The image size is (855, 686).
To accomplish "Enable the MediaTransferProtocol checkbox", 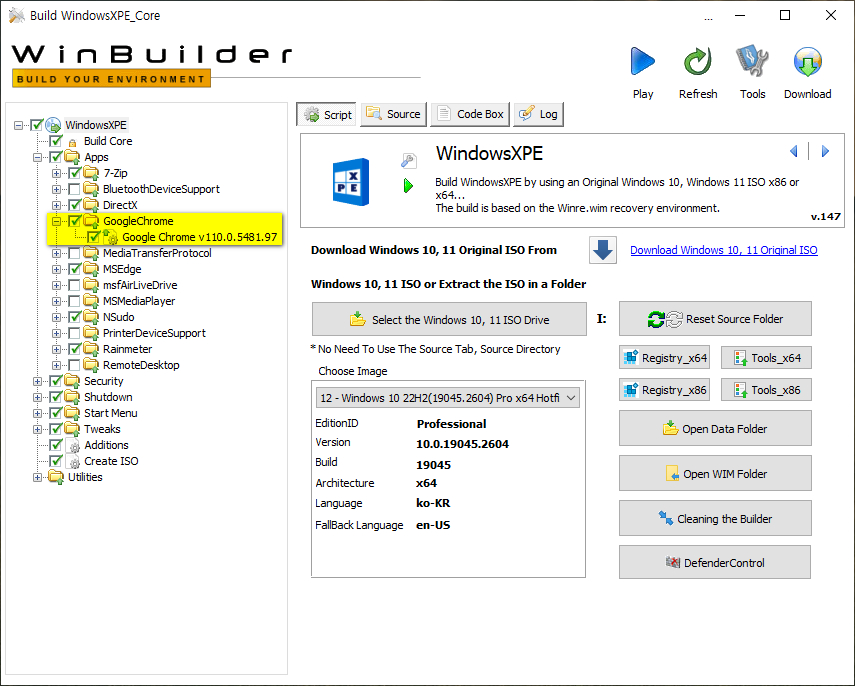I will click(x=75, y=253).
